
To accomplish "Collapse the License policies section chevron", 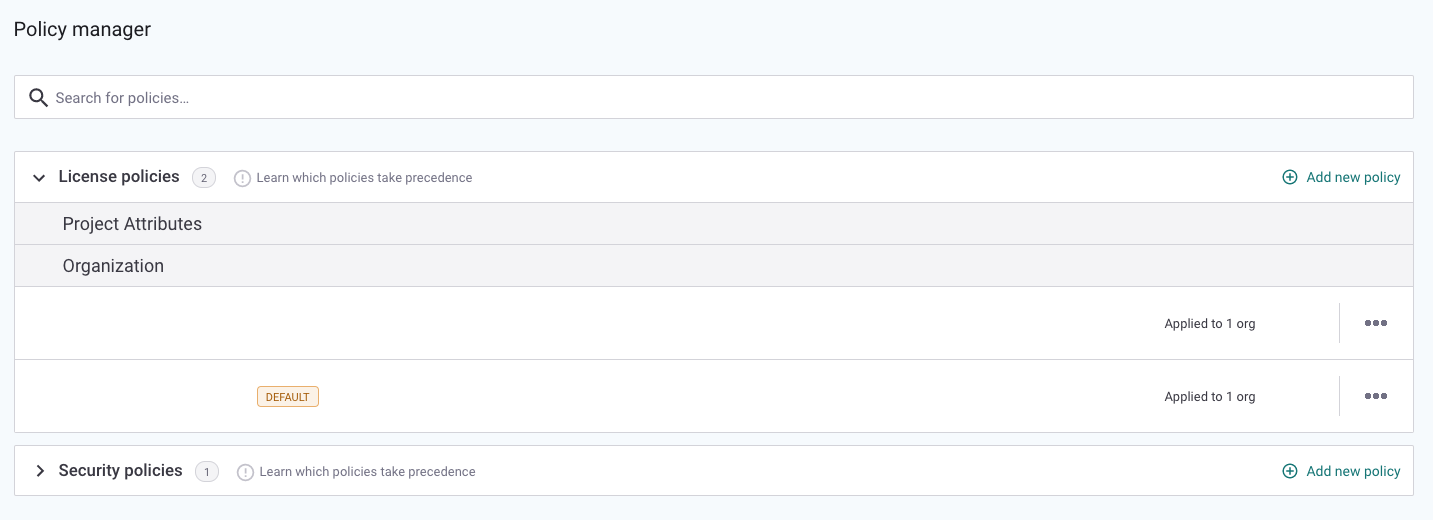I will click(x=40, y=178).
